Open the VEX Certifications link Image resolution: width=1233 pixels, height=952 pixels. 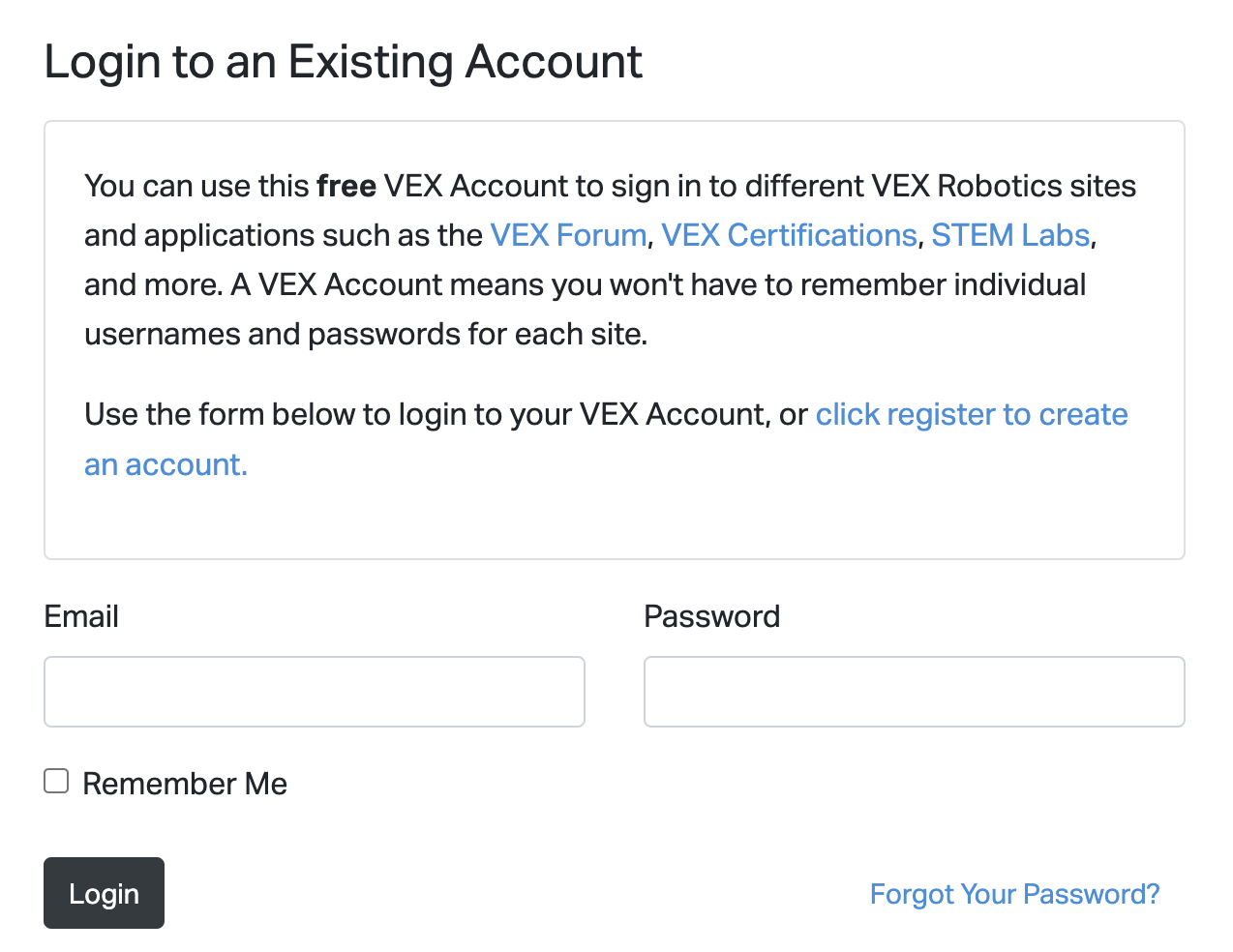pos(789,235)
